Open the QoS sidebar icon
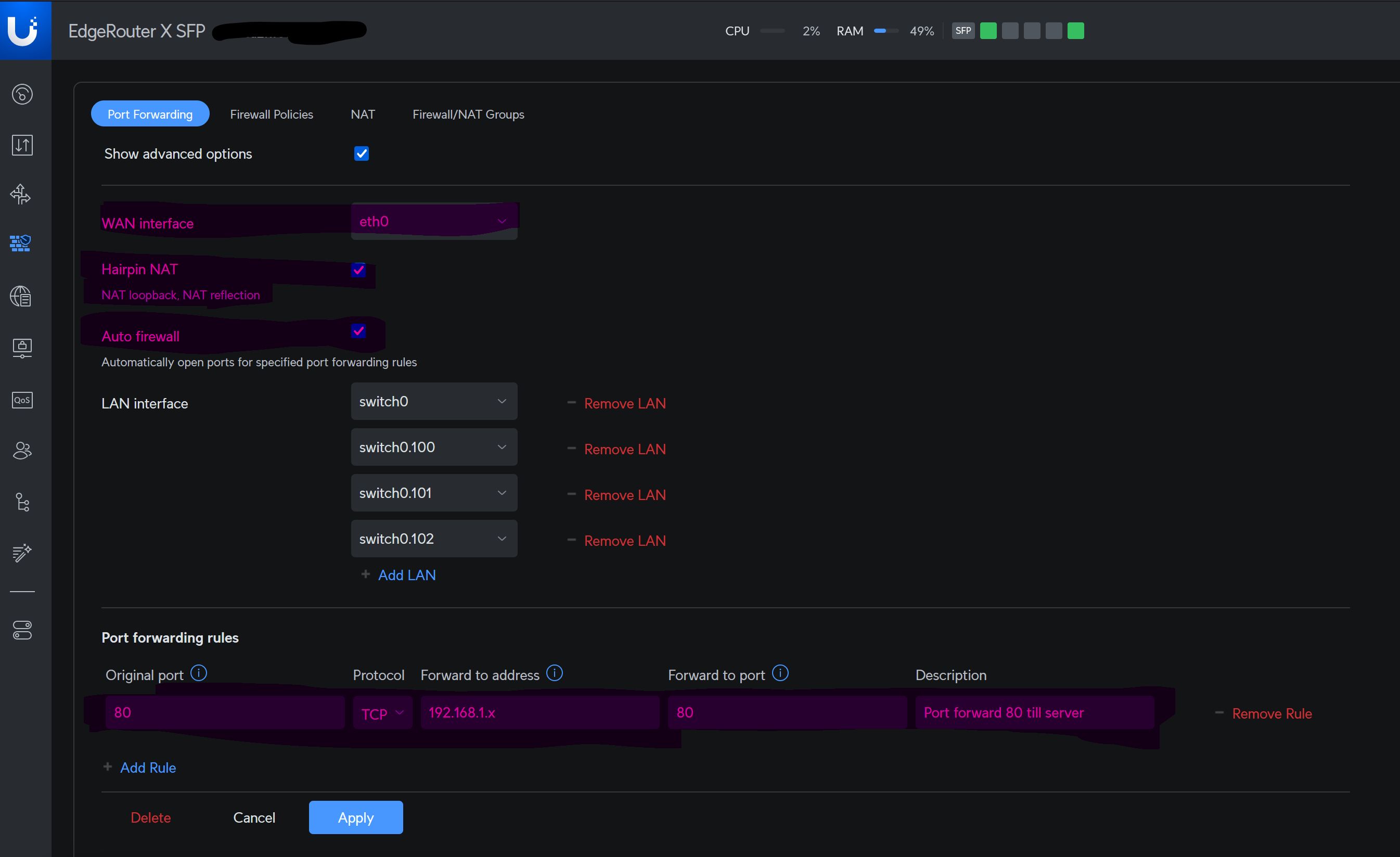 pyautogui.click(x=22, y=400)
